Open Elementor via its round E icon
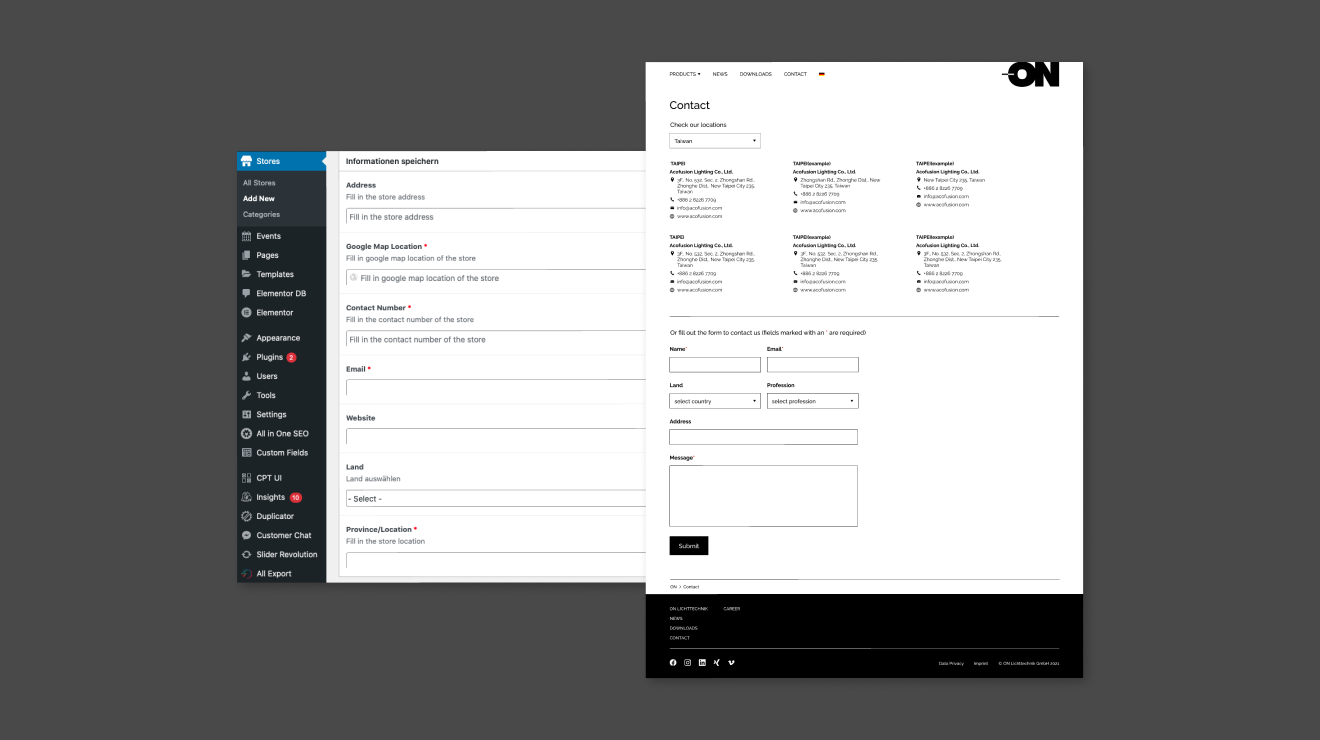 (x=246, y=312)
